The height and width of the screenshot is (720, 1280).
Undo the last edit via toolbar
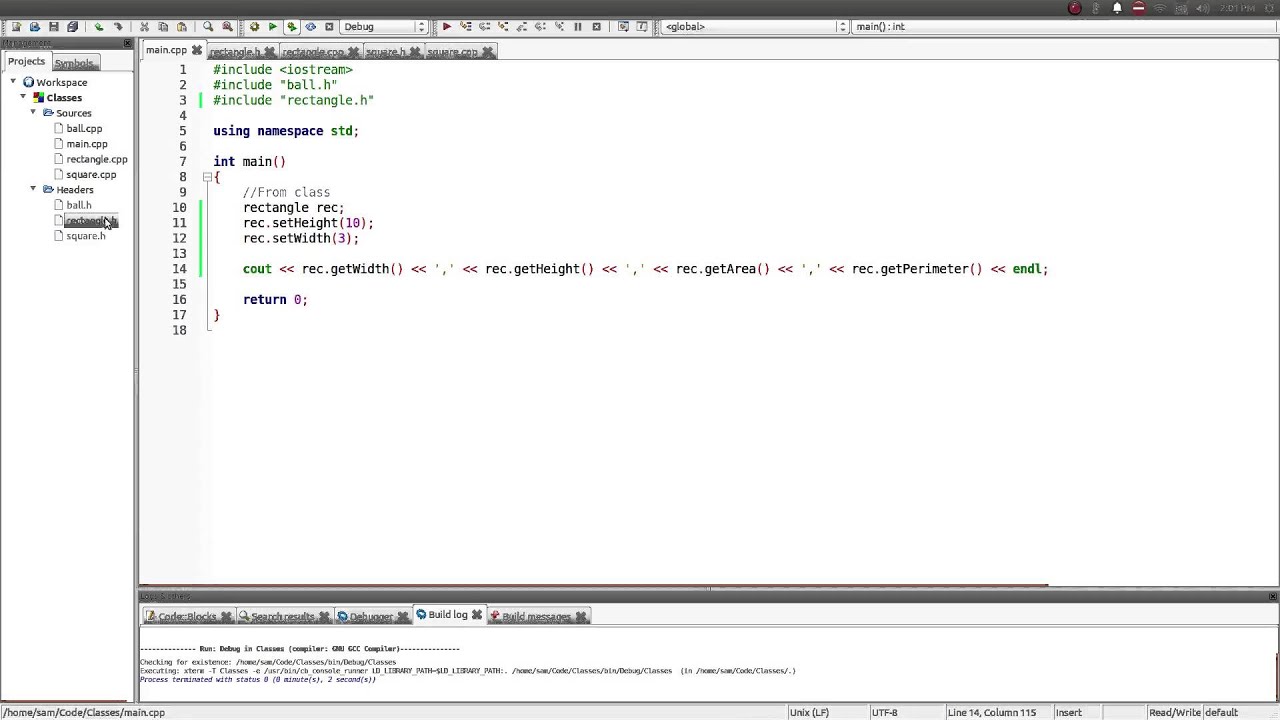(99, 27)
